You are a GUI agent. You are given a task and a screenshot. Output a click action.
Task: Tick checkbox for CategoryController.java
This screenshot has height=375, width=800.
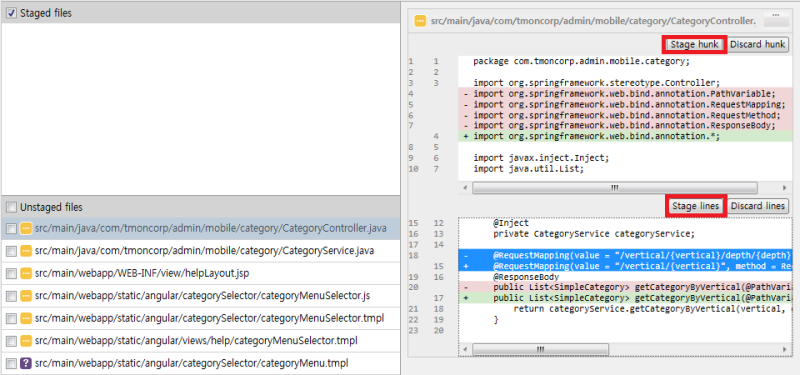click(11, 229)
